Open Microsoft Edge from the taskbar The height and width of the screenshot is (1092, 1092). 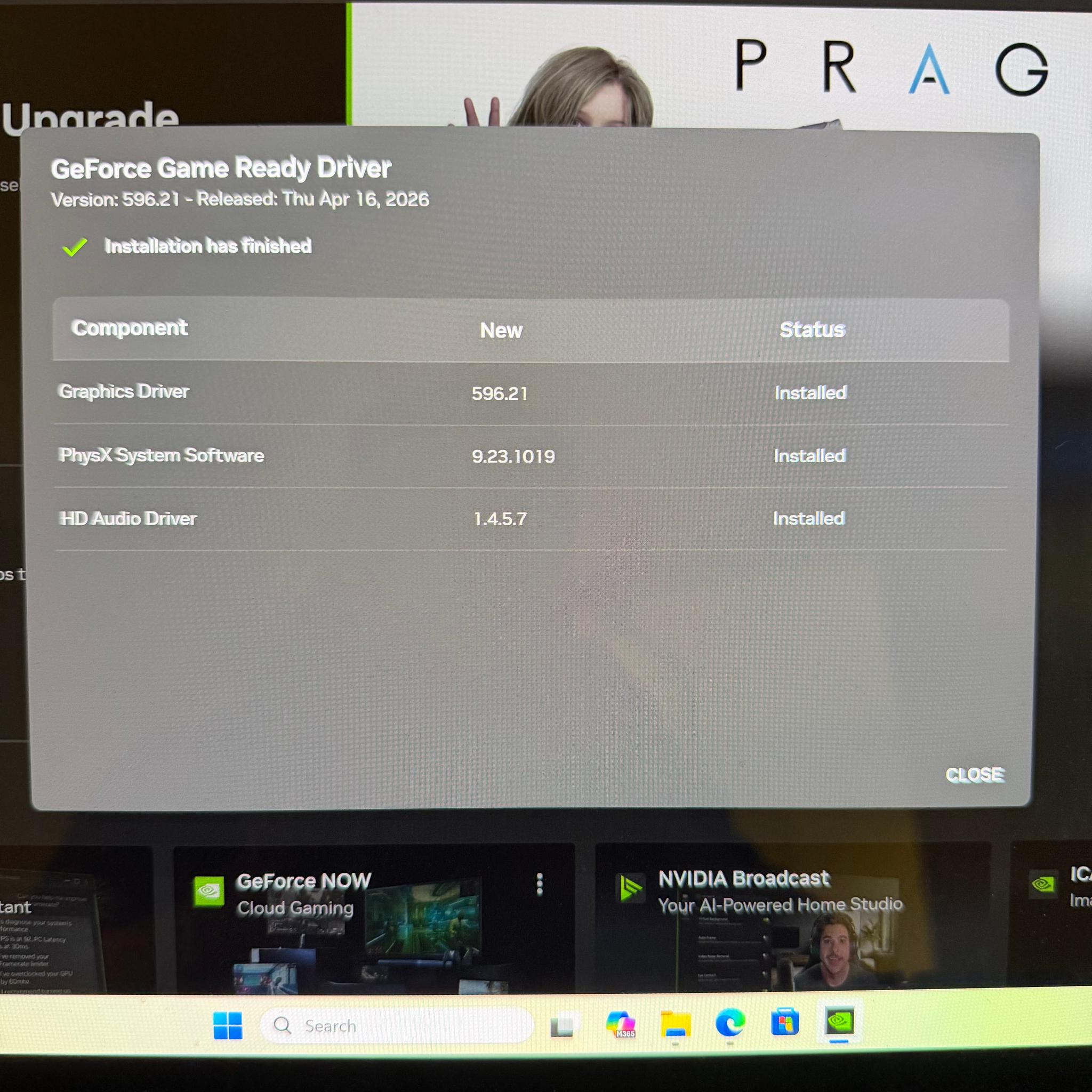(730, 1023)
